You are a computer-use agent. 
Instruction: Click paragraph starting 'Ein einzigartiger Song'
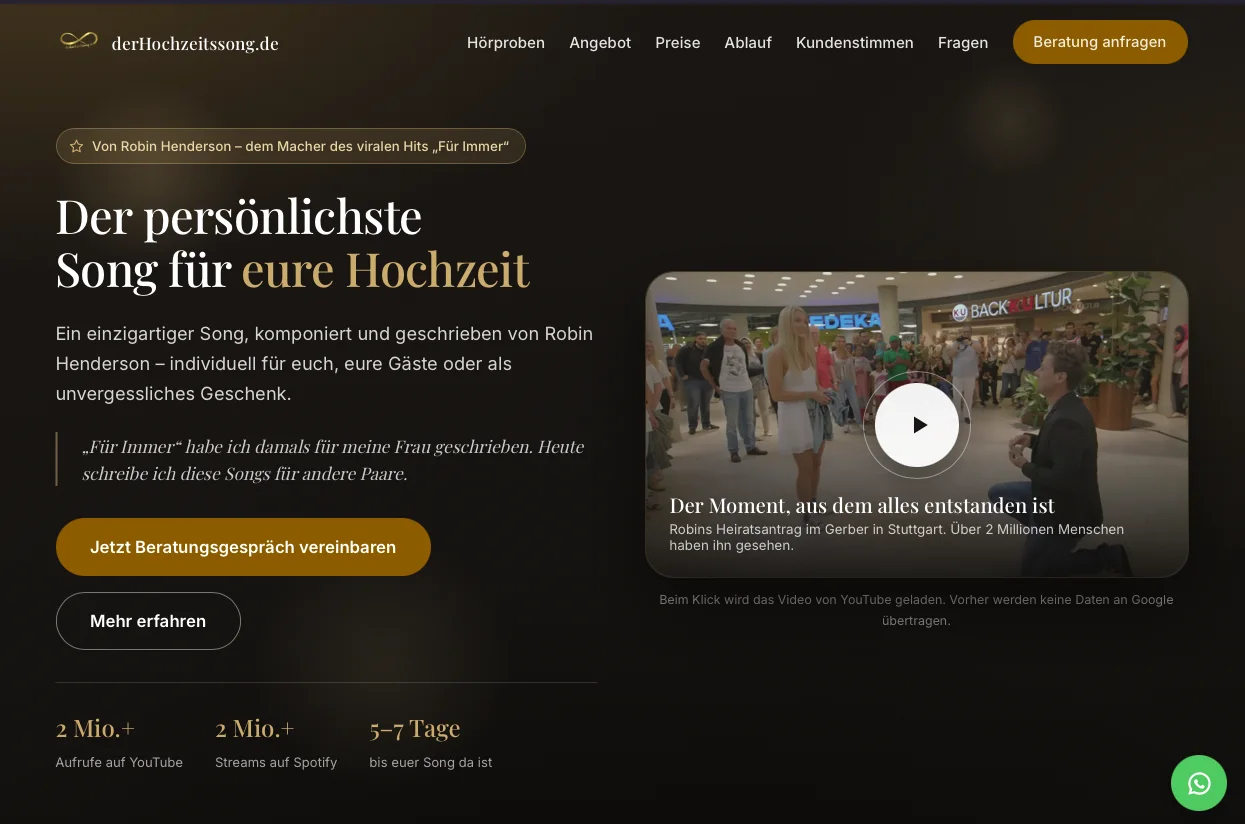pos(325,364)
